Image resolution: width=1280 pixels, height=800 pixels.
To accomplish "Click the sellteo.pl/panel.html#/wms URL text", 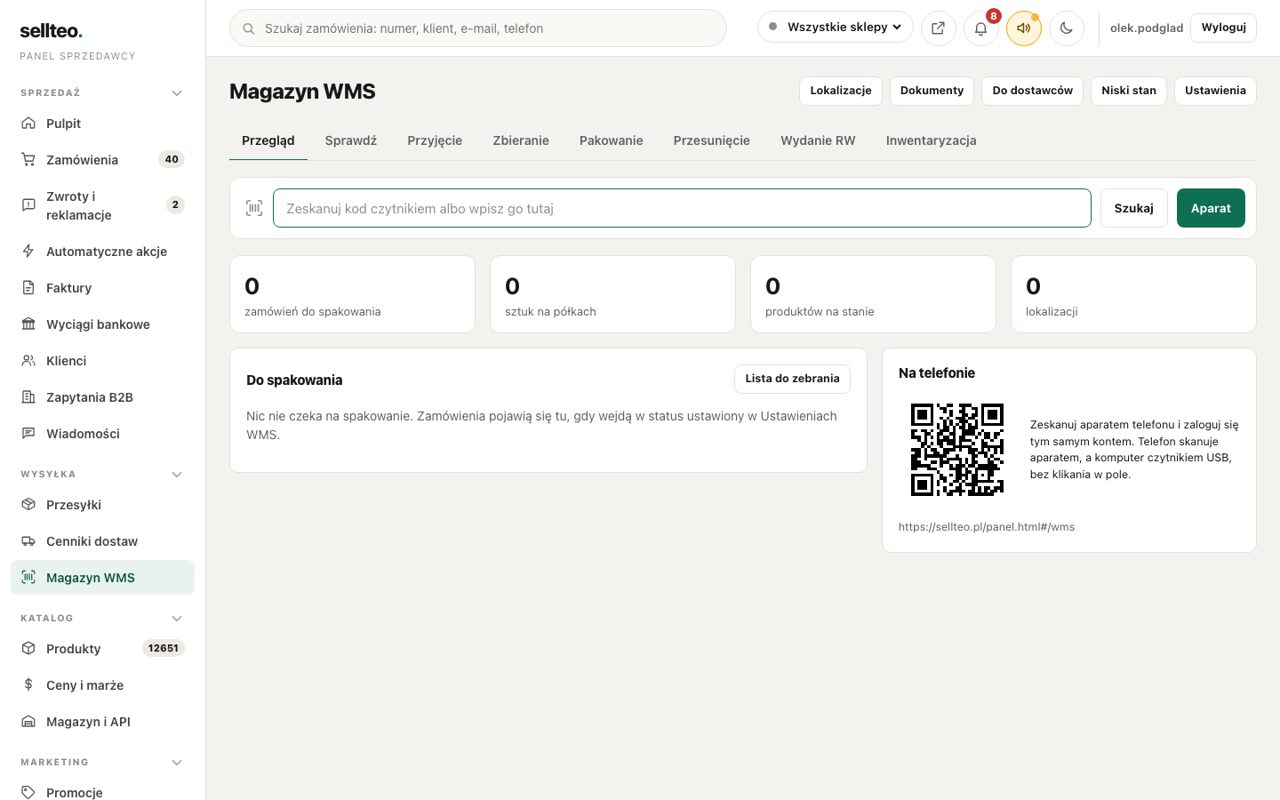I will coord(987,527).
